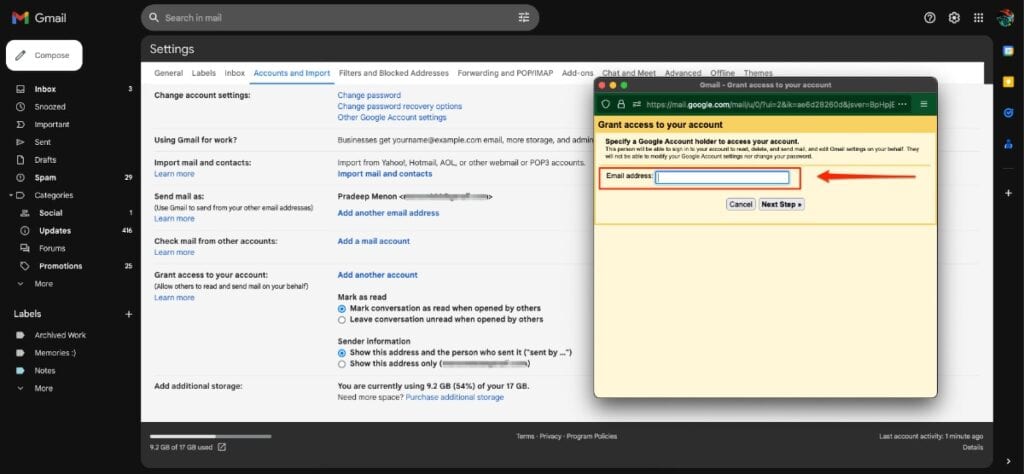Image resolution: width=1024 pixels, height=474 pixels.
Task: Click the Gmail logo
Action: (39, 18)
